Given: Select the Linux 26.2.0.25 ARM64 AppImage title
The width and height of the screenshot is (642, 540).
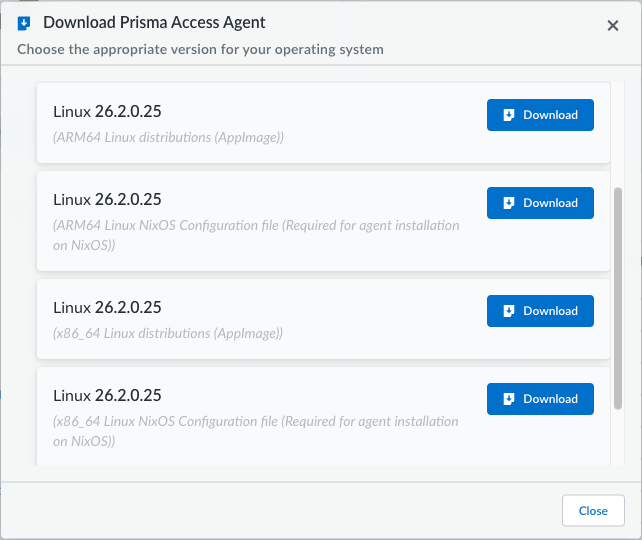Looking at the screenshot, I should pyautogui.click(x=107, y=111).
